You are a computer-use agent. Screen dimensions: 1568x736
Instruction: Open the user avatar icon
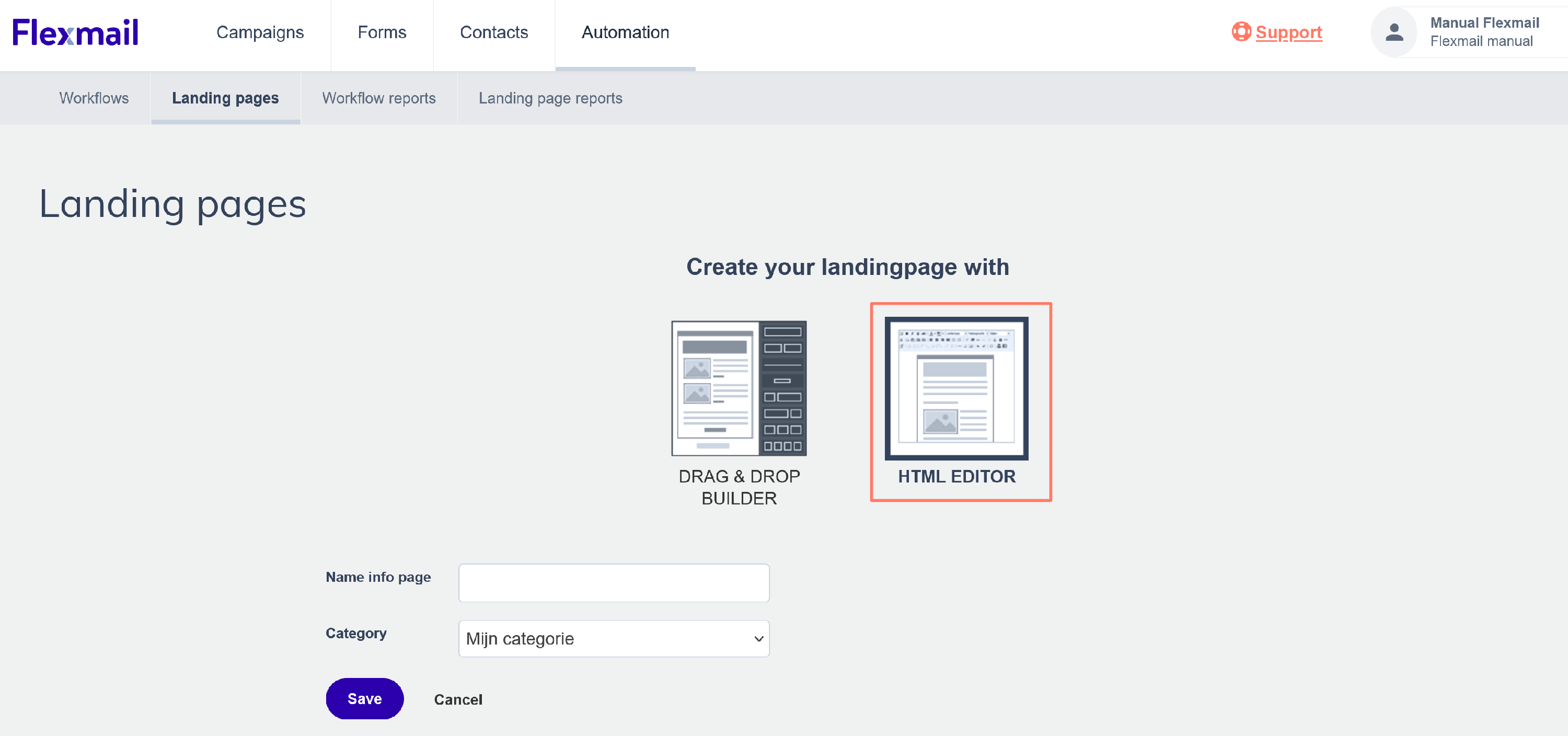pos(1393,32)
